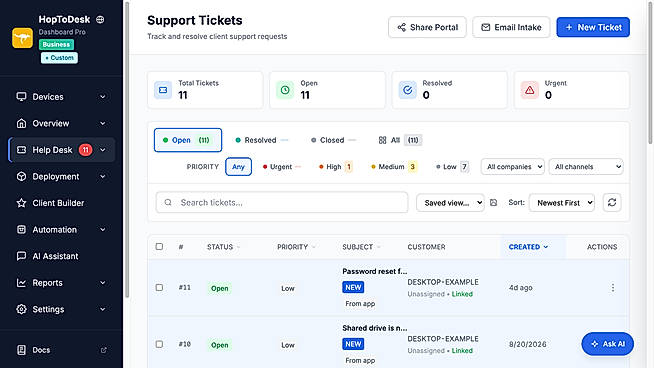
Task: Click the Client Builder star icon
Action: tap(21, 203)
